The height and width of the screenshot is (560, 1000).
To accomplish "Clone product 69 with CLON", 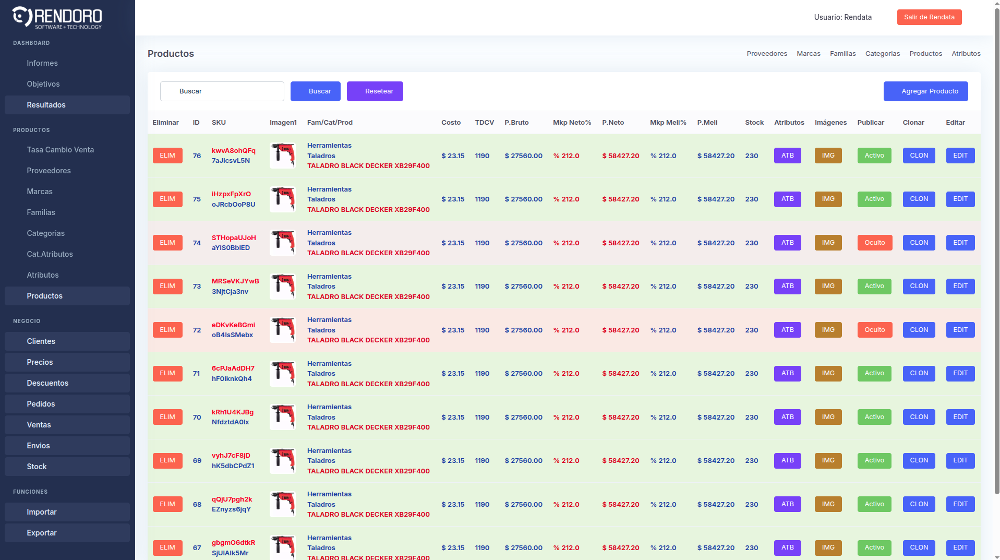I will [x=919, y=461].
